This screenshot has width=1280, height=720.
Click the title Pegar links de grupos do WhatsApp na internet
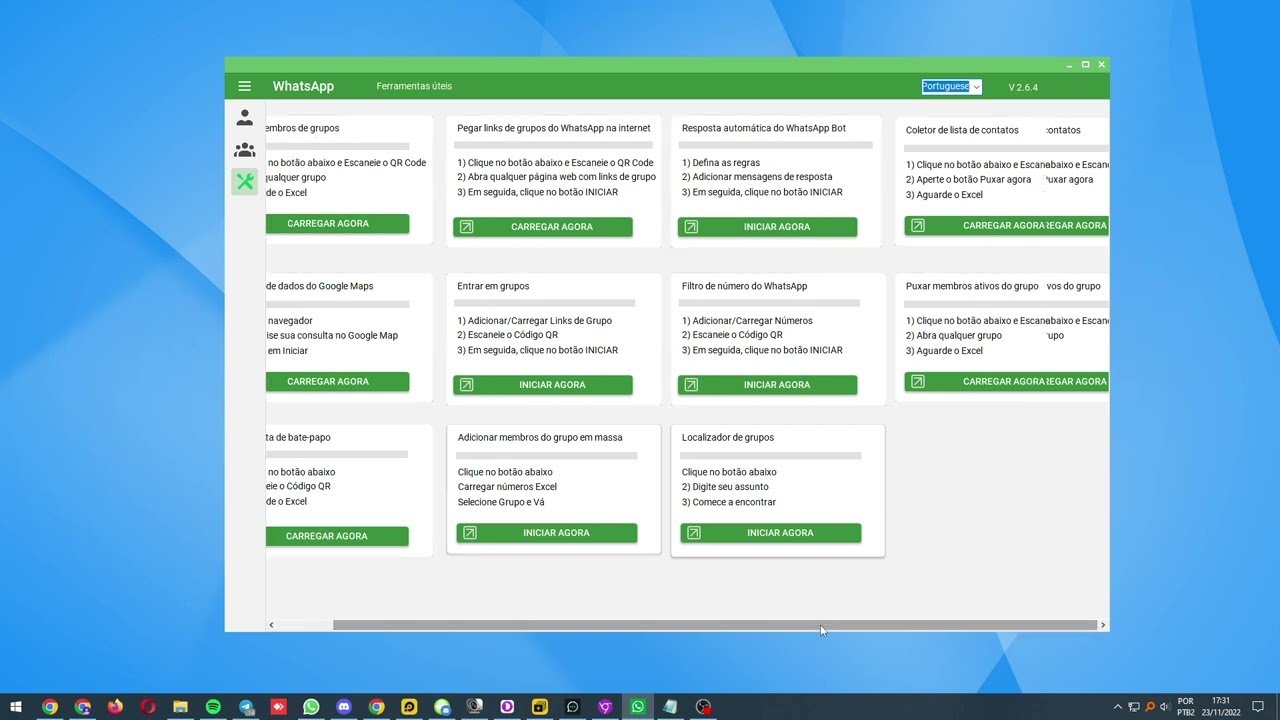(x=554, y=128)
